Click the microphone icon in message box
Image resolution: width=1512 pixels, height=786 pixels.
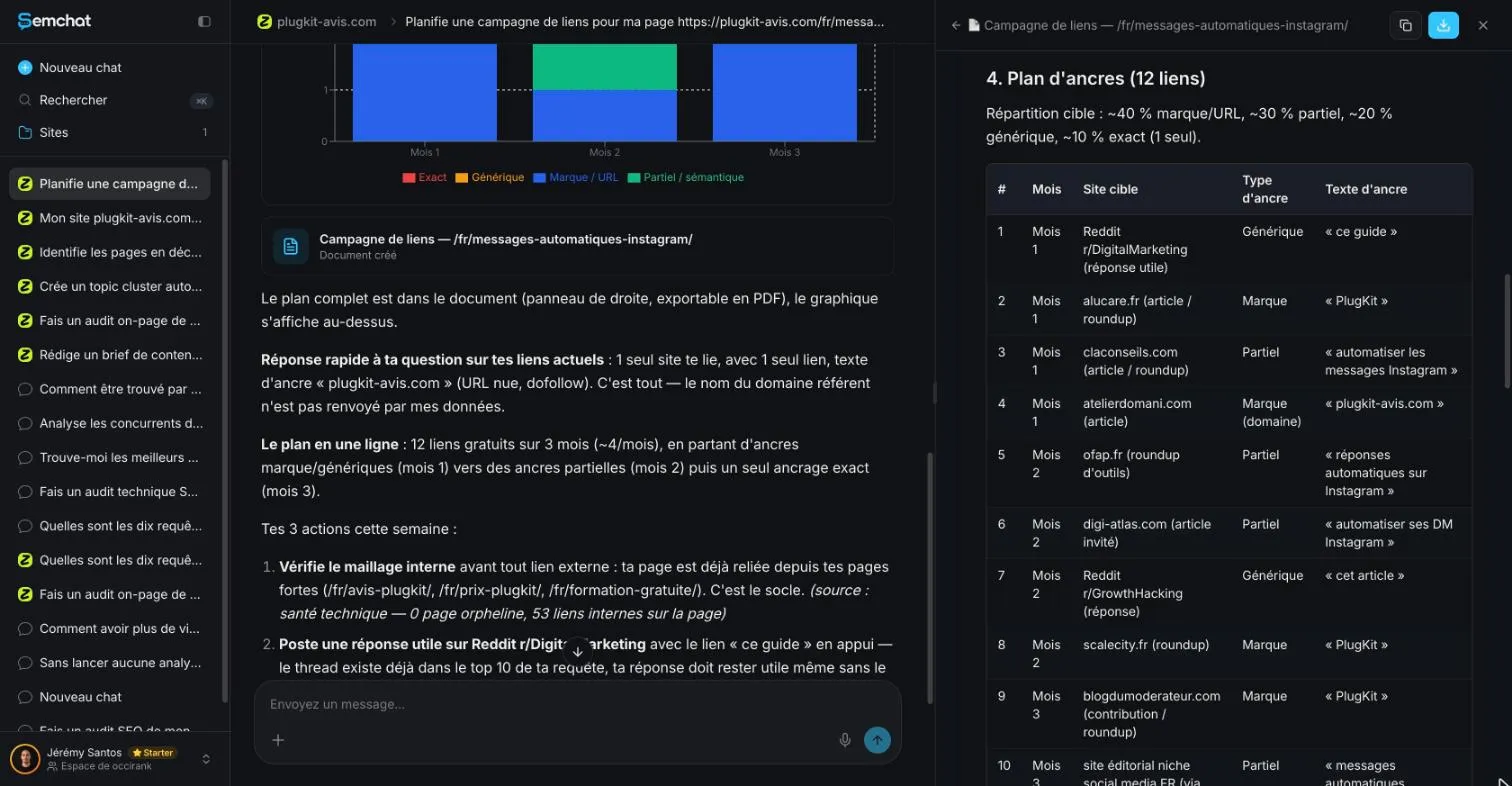[x=845, y=740]
